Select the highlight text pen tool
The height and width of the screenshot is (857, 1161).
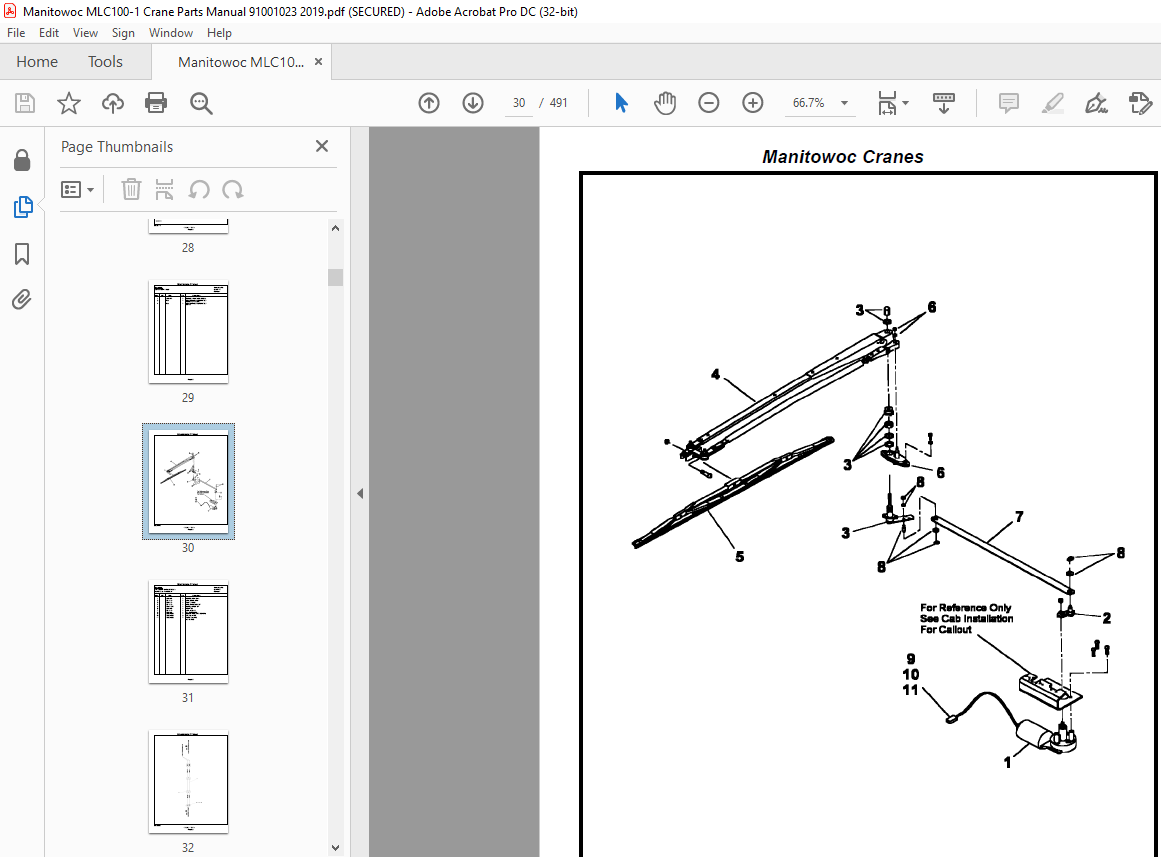1052,103
